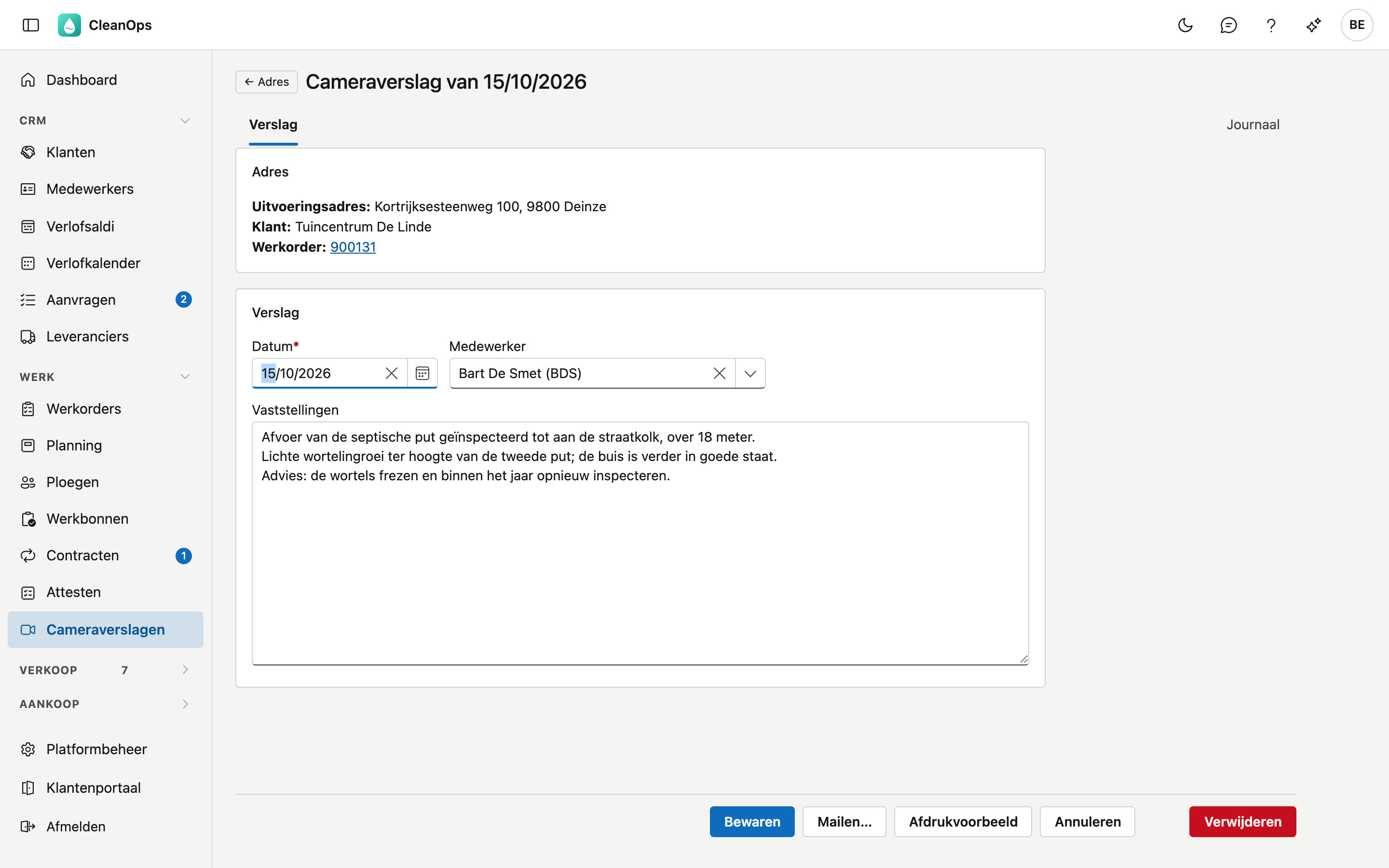Open Klantenportaal

pyautogui.click(x=106, y=787)
